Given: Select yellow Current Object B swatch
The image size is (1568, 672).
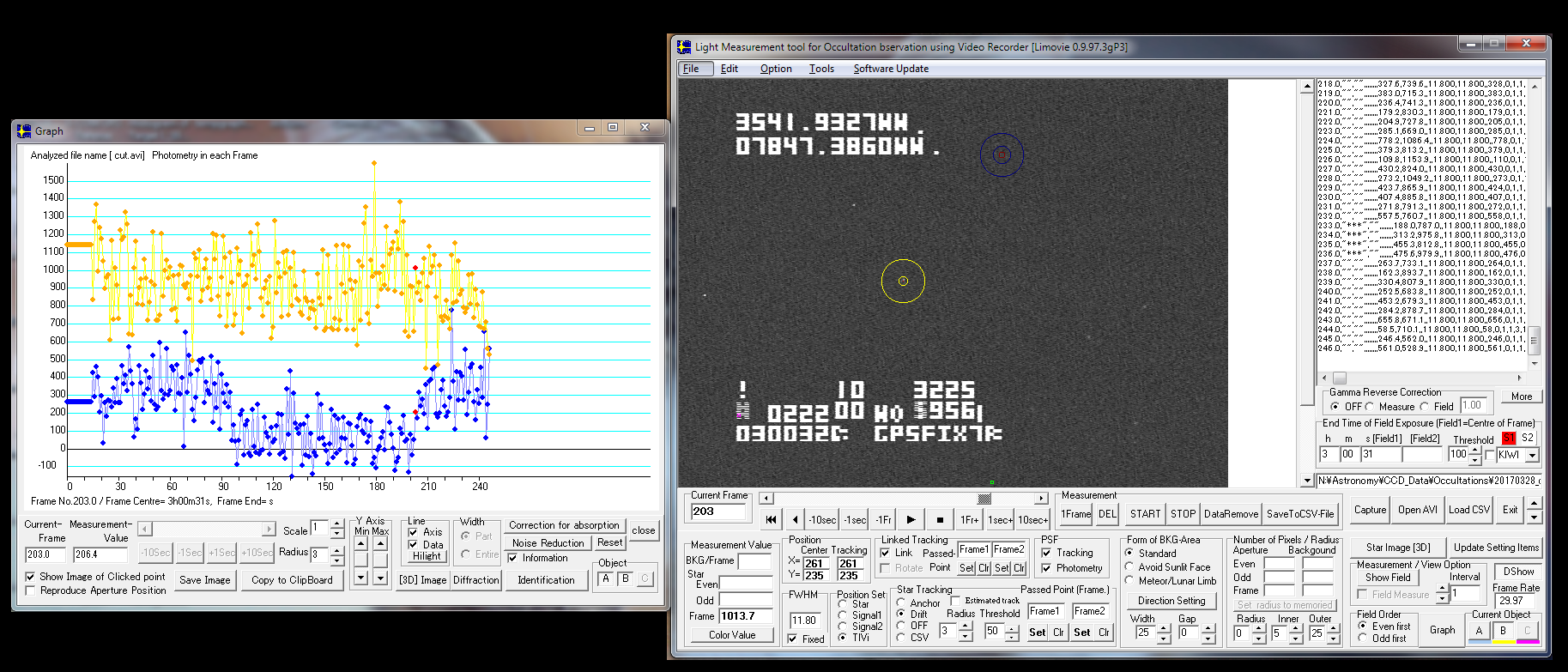Looking at the screenshot, I should tap(1503, 631).
